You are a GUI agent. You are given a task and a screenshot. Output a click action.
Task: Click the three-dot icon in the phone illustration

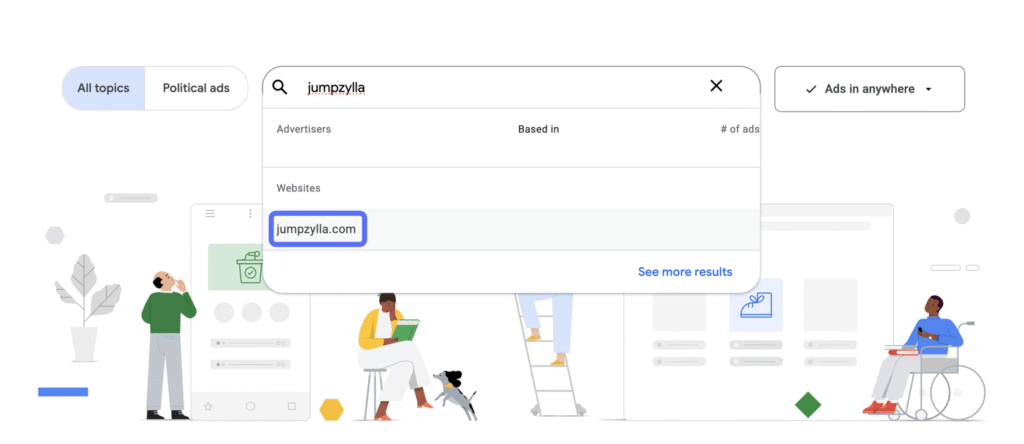pos(250,213)
